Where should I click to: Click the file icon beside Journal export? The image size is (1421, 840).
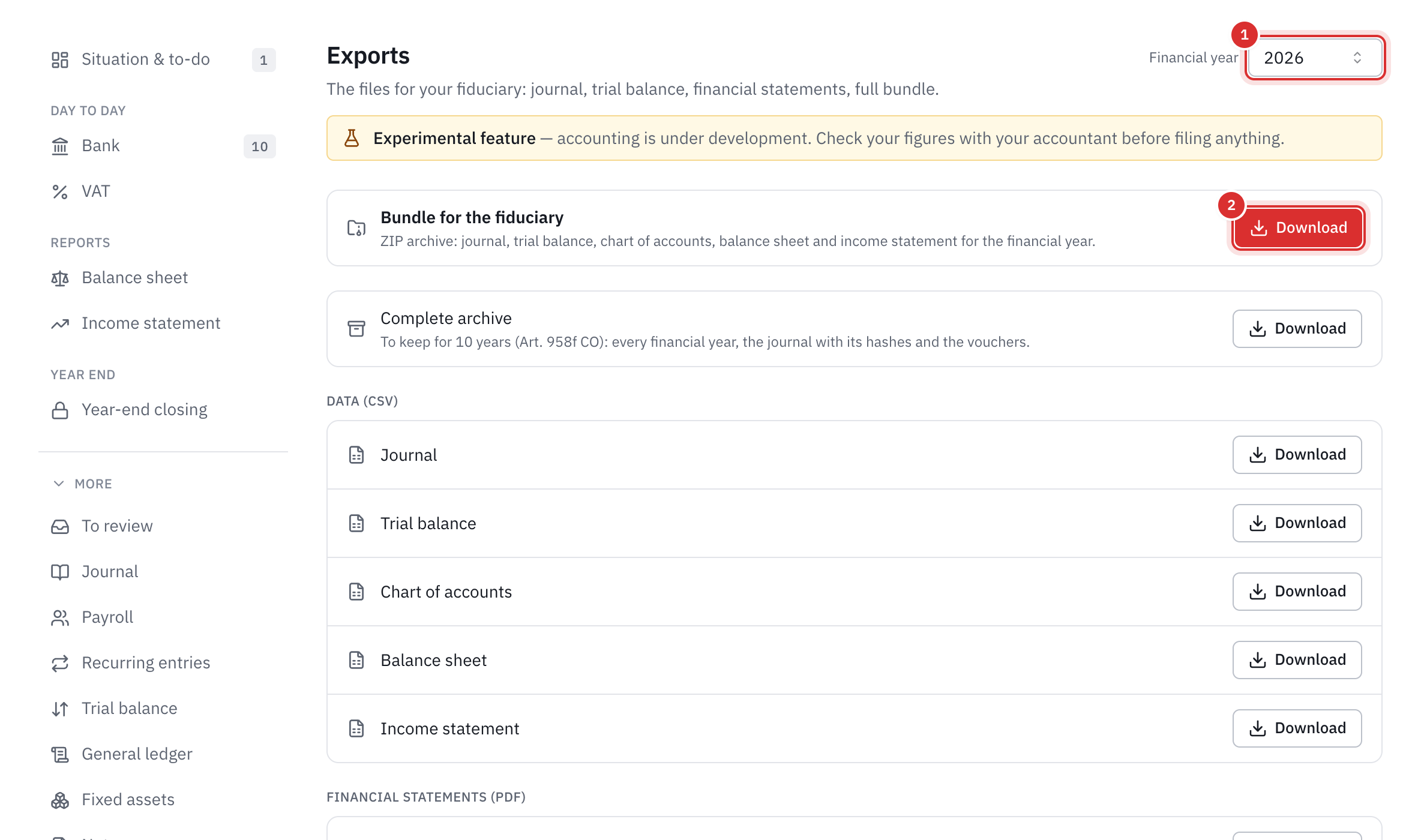(356, 455)
